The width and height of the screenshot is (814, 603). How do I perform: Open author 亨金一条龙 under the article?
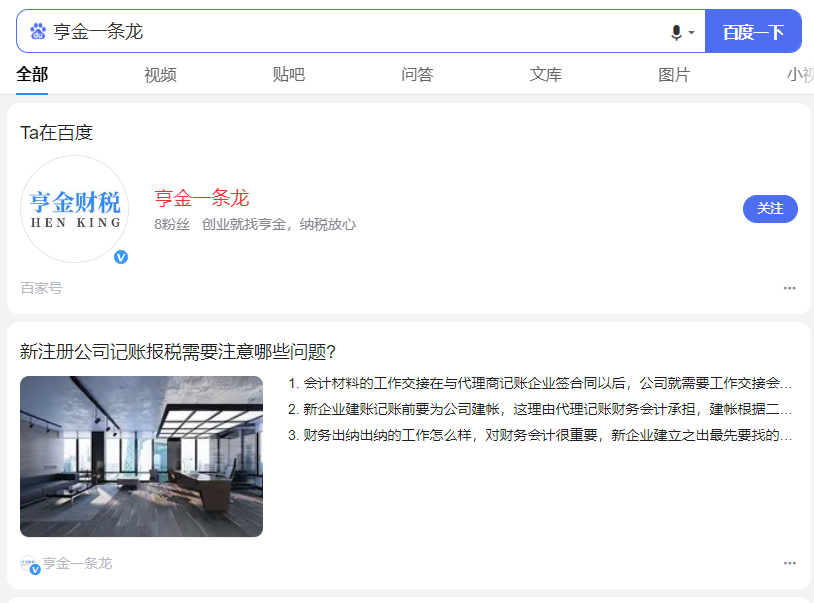[77, 563]
